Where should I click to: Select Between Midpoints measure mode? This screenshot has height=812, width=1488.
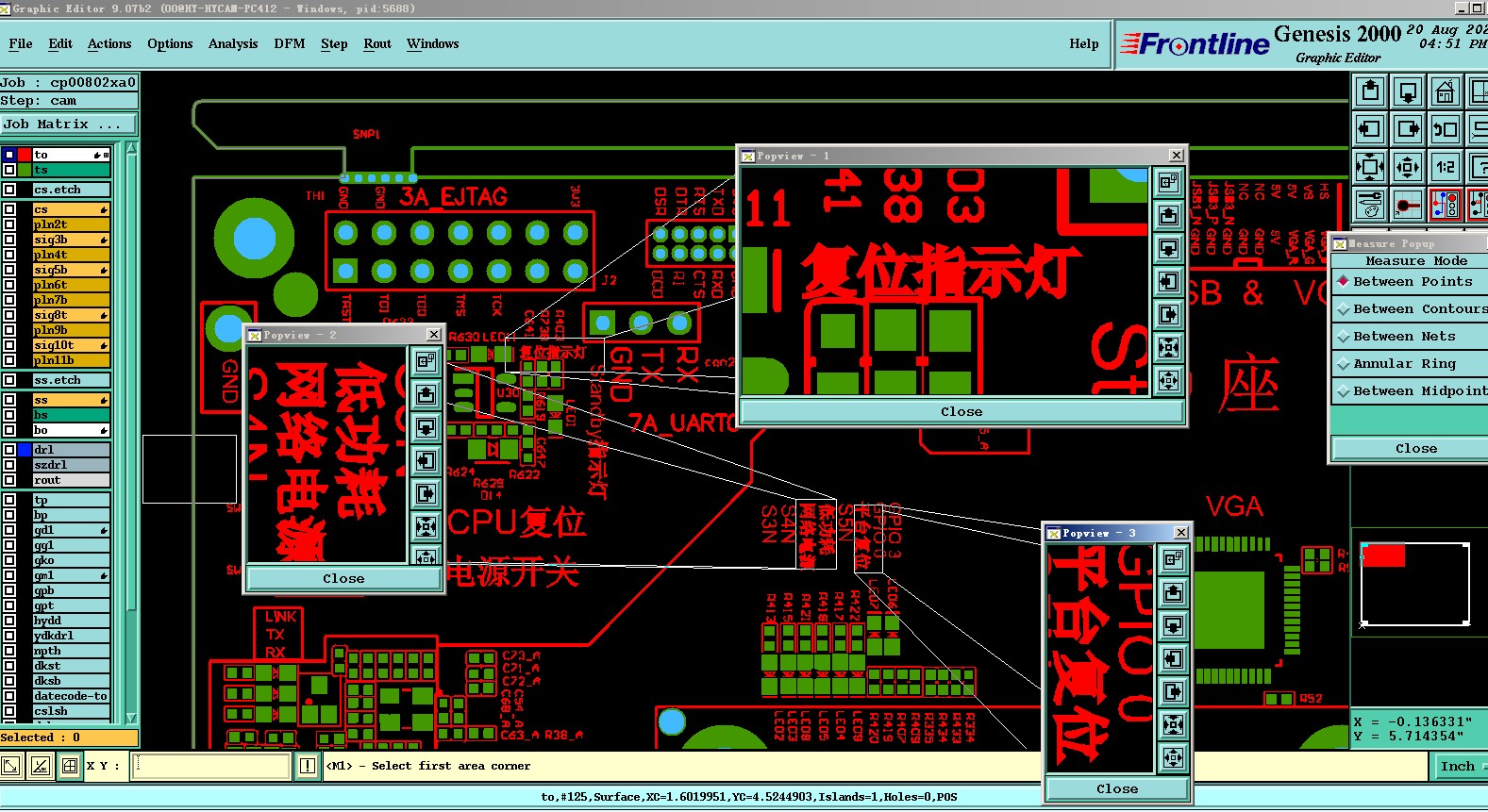(1412, 390)
